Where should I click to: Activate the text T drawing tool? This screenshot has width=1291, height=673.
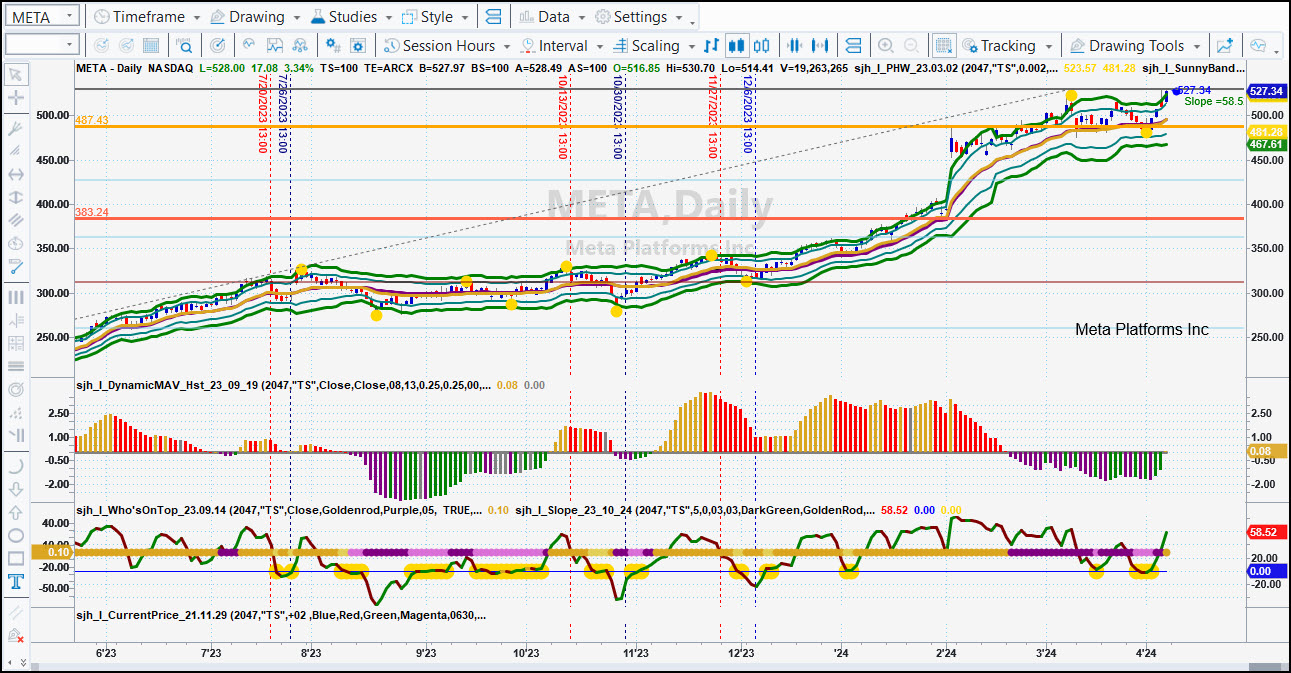pyautogui.click(x=15, y=582)
